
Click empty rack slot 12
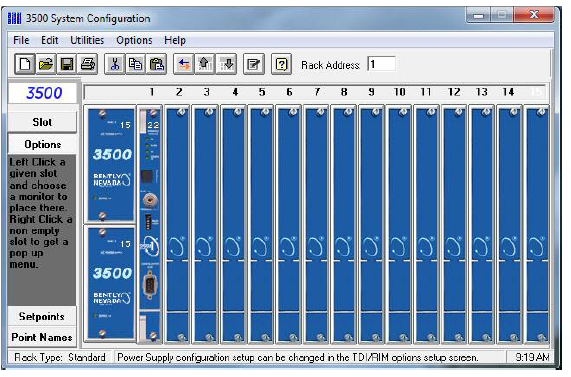coord(455,224)
